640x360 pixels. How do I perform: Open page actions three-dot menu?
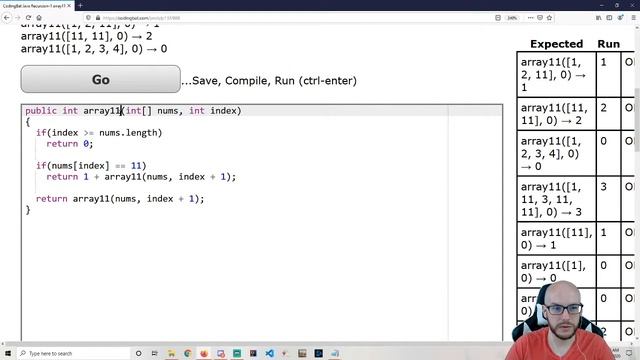click(x=530, y=18)
